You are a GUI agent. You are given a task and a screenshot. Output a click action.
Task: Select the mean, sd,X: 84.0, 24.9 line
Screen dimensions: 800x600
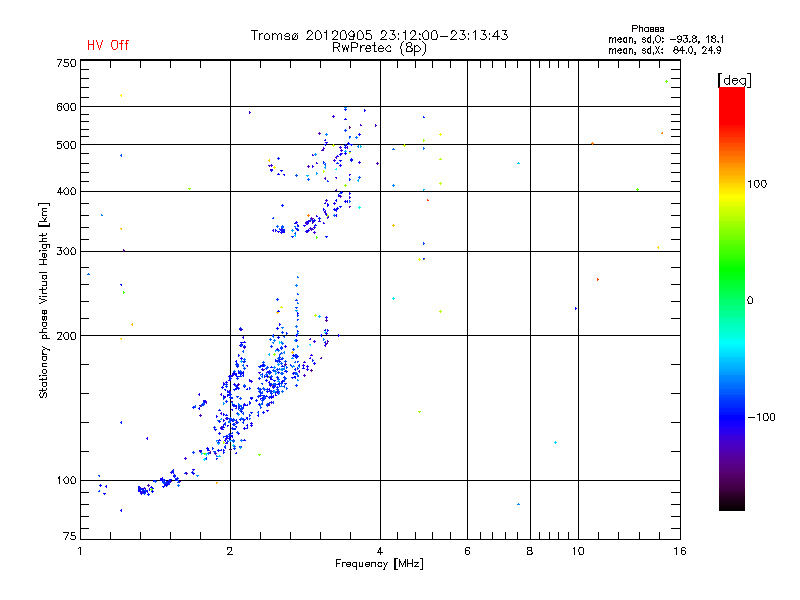coord(665,50)
